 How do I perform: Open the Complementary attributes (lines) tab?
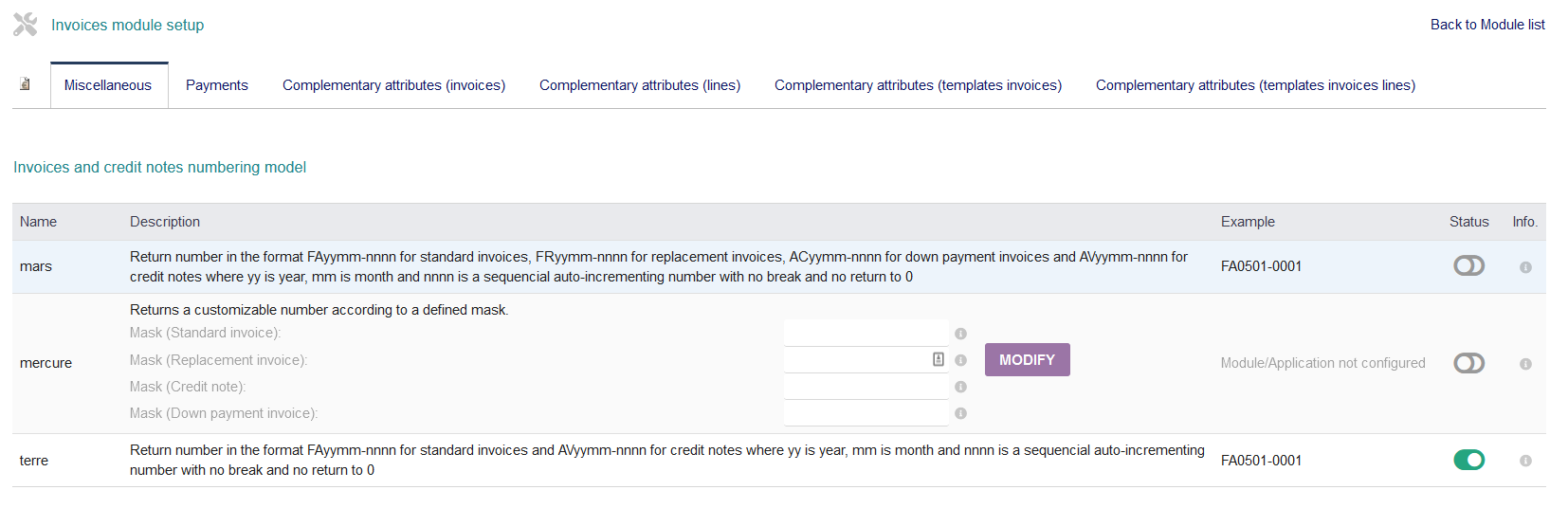pyautogui.click(x=640, y=85)
